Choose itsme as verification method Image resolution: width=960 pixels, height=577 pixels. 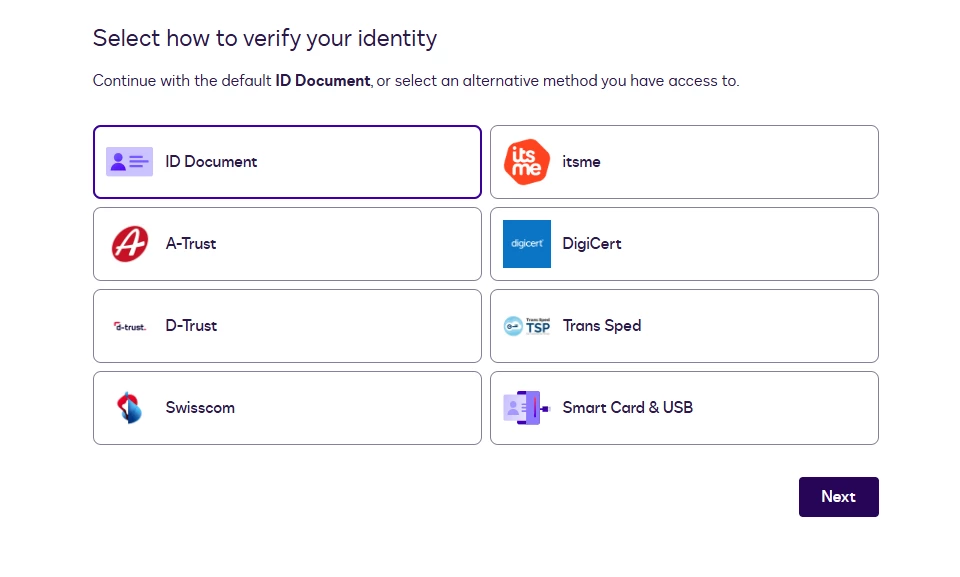point(581,162)
